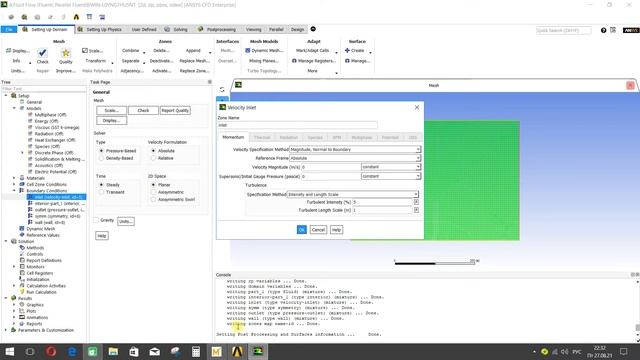The image size is (640, 360).
Task: Open Calculator from taskbar
Action: pyautogui.click(x=196, y=351)
